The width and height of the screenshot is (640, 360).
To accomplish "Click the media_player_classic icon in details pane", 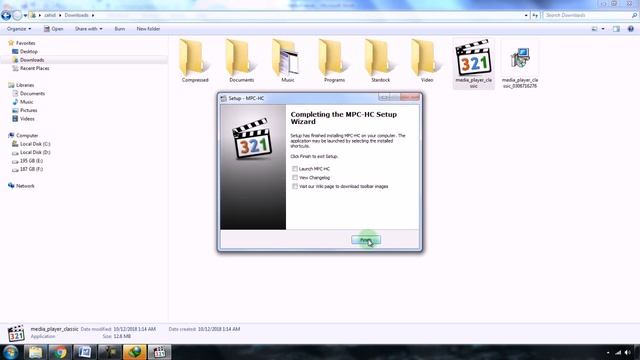I will [x=16, y=333].
